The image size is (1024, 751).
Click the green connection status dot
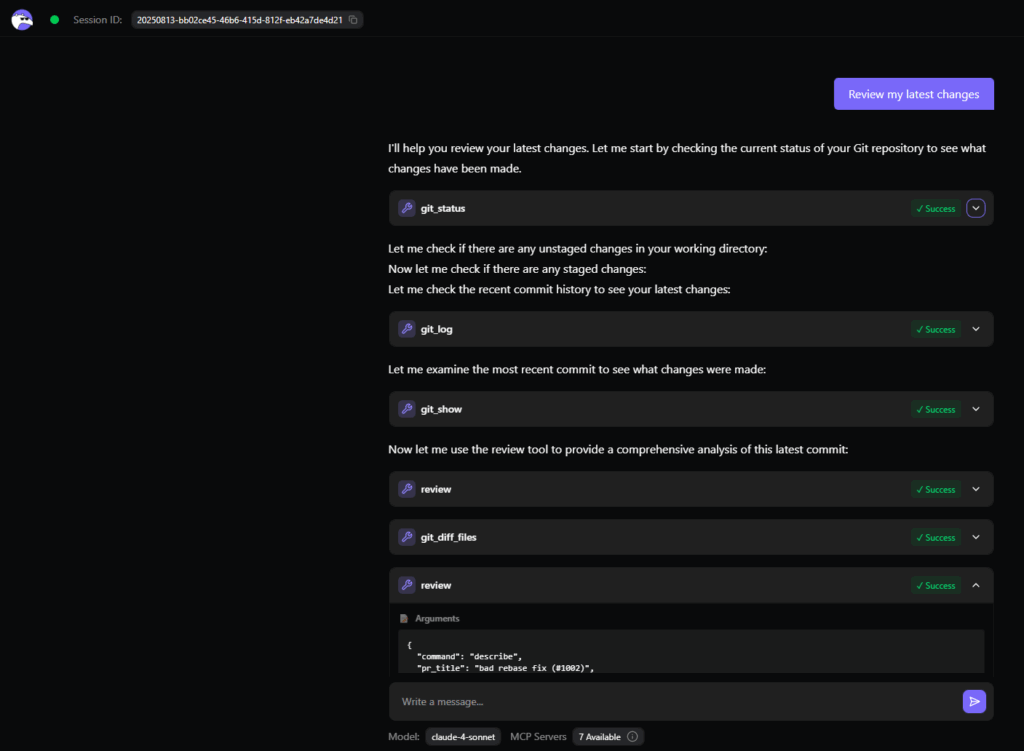pos(55,19)
